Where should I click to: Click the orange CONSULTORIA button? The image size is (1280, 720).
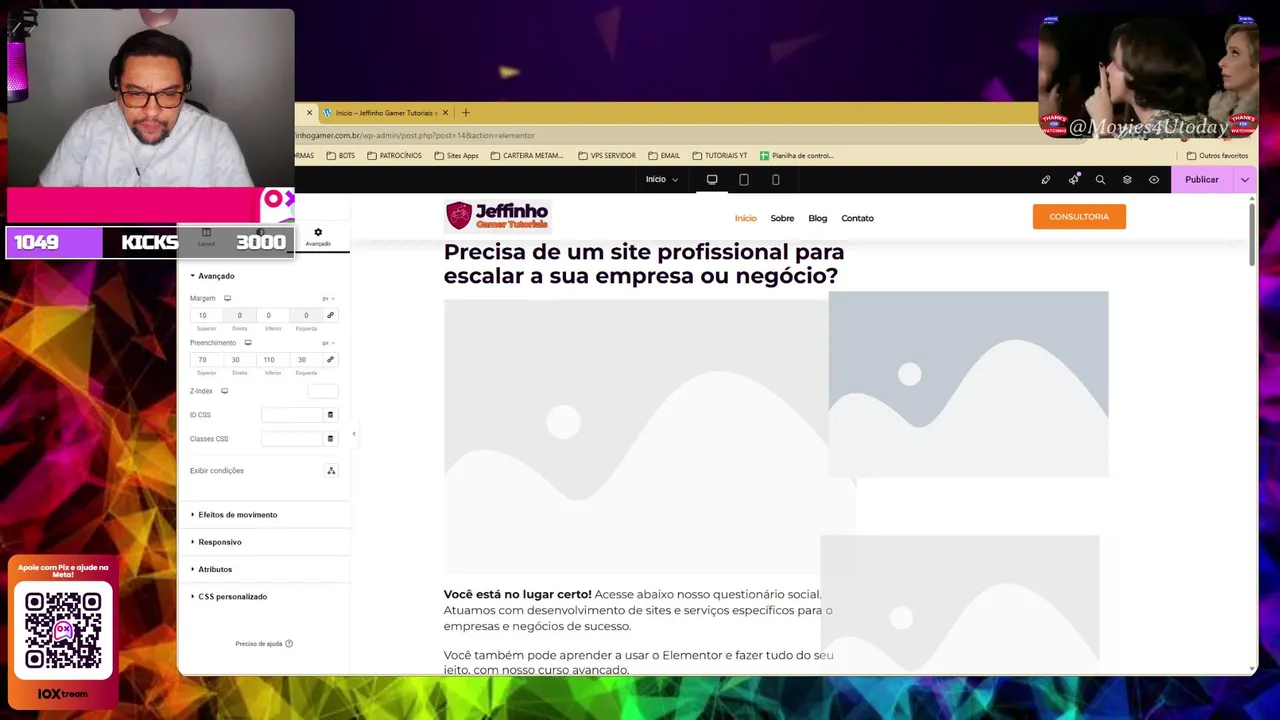1079,217
